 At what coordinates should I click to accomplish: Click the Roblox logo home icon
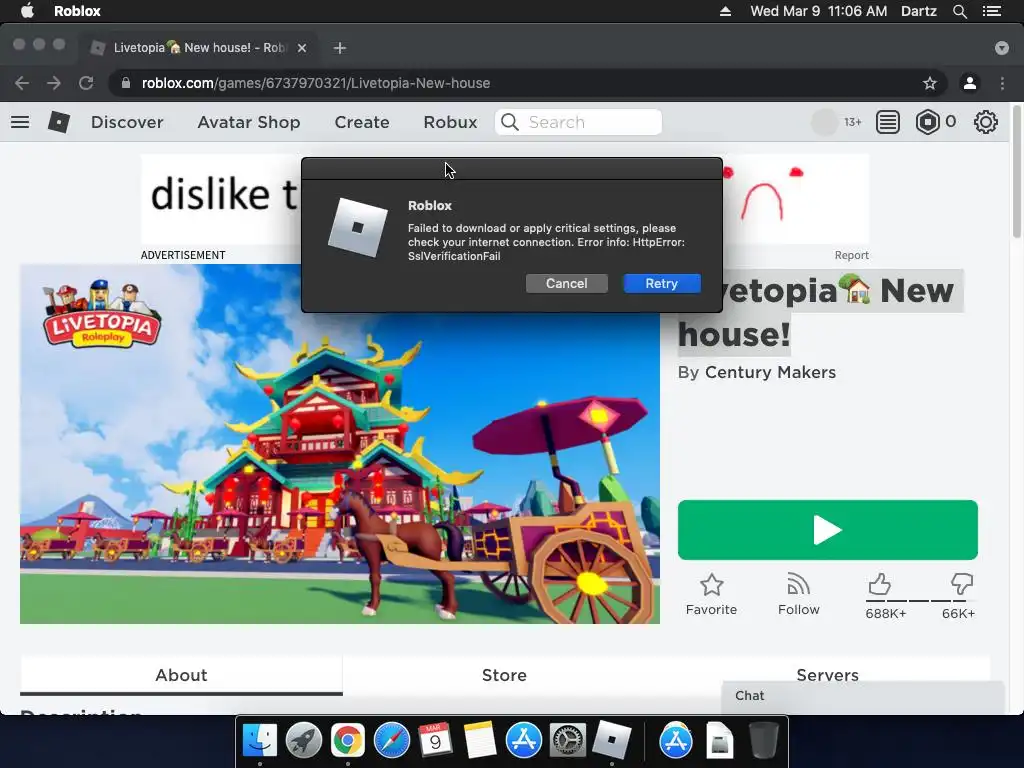tap(59, 122)
